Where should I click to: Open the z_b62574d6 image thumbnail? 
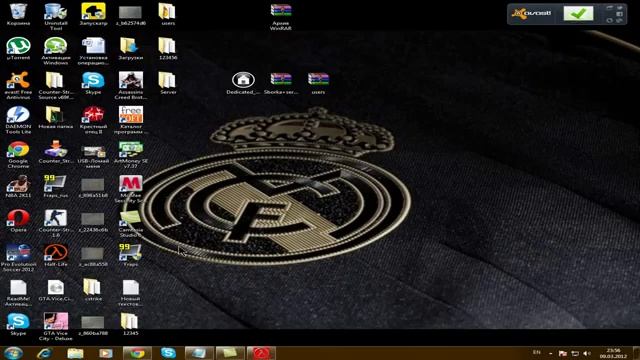[x=131, y=12]
